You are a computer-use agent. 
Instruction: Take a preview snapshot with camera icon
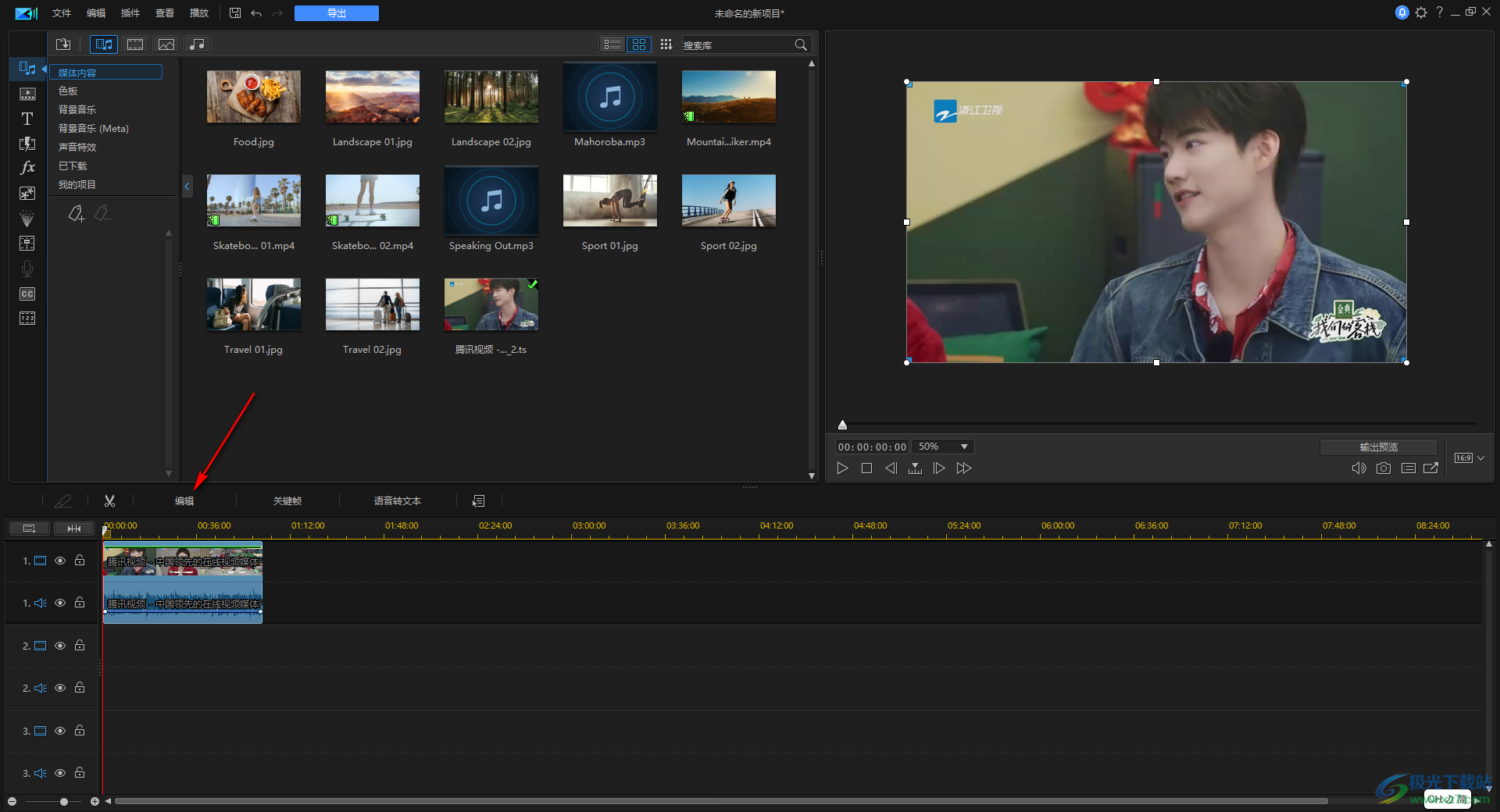1384,468
